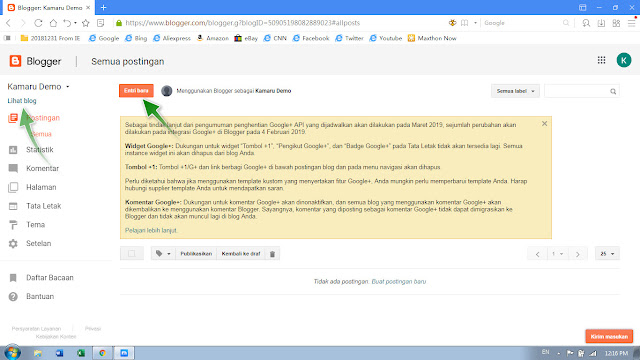Click the Statistik sidebar icon
The image size is (640, 360).
[x=13, y=150]
